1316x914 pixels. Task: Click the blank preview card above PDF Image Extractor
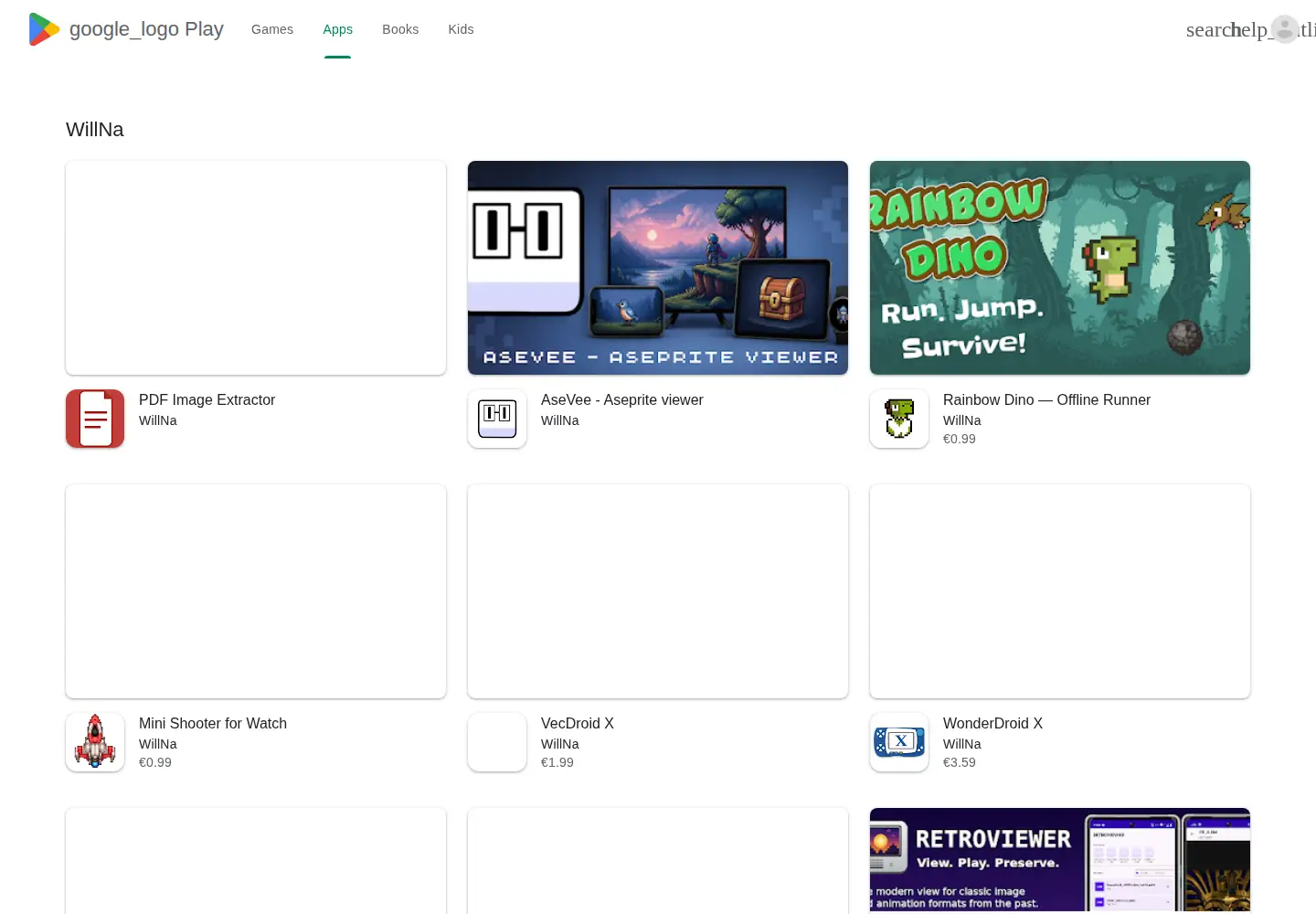click(256, 268)
